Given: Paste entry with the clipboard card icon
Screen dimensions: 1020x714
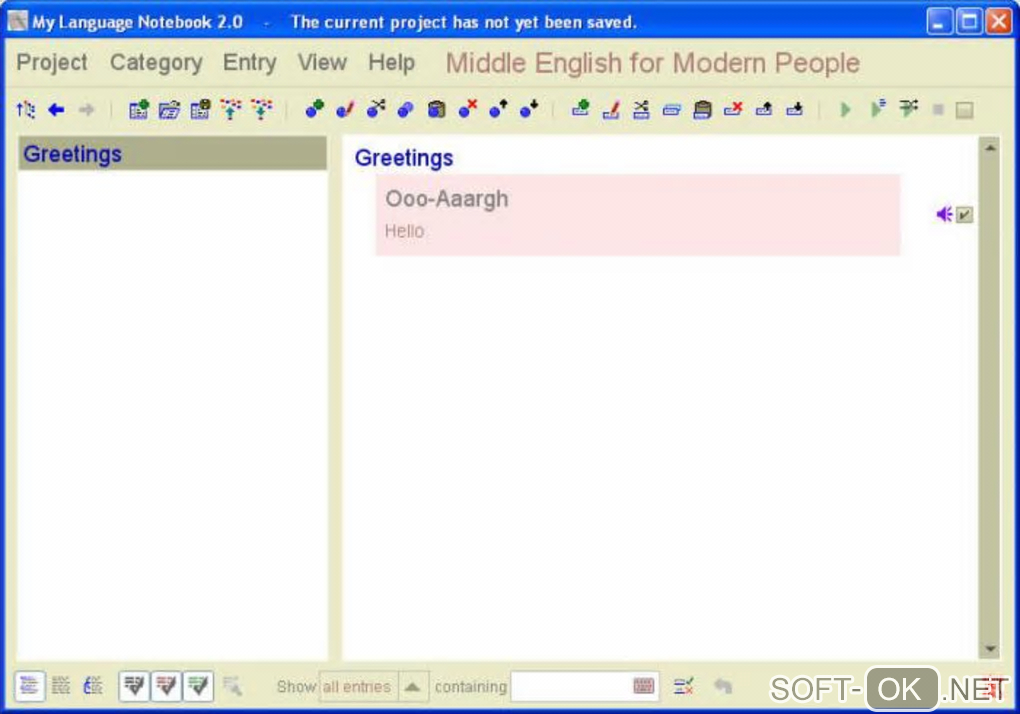Looking at the screenshot, I should point(703,109).
